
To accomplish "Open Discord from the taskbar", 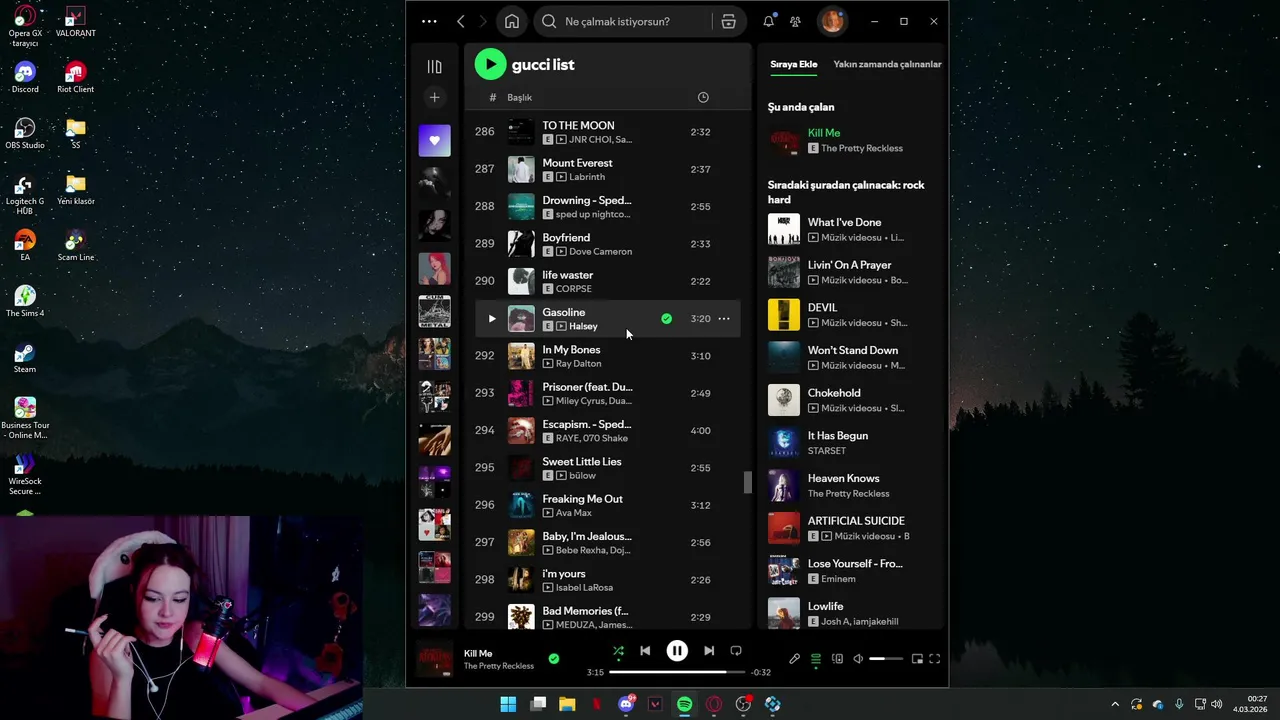I will 627,704.
